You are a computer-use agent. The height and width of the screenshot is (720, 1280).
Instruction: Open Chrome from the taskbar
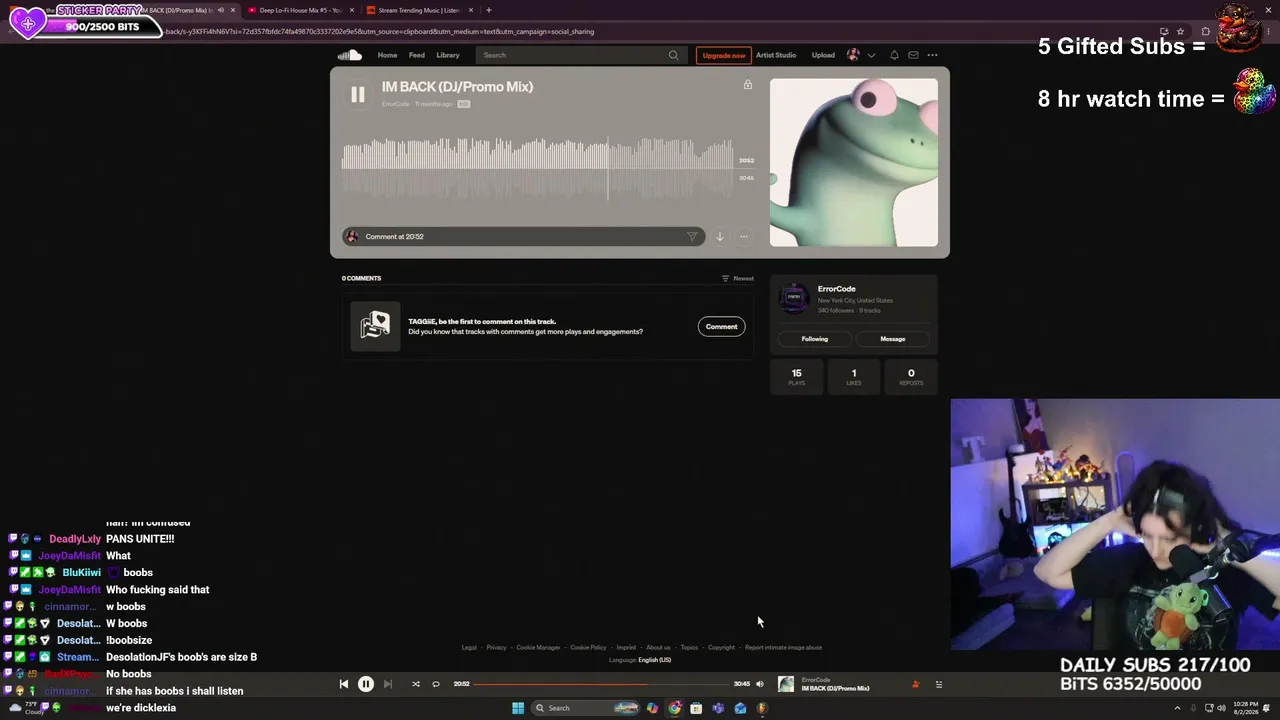point(675,708)
